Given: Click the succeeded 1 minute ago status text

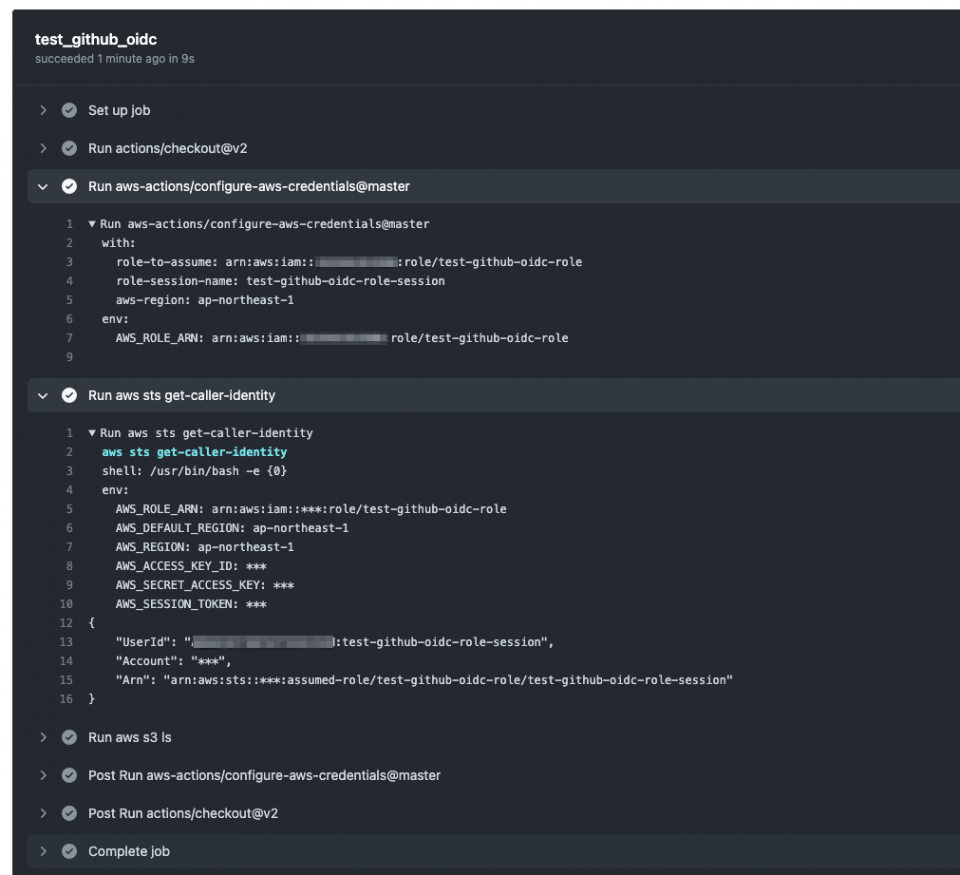Looking at the screenshot, I should click(x=114, y=59).
